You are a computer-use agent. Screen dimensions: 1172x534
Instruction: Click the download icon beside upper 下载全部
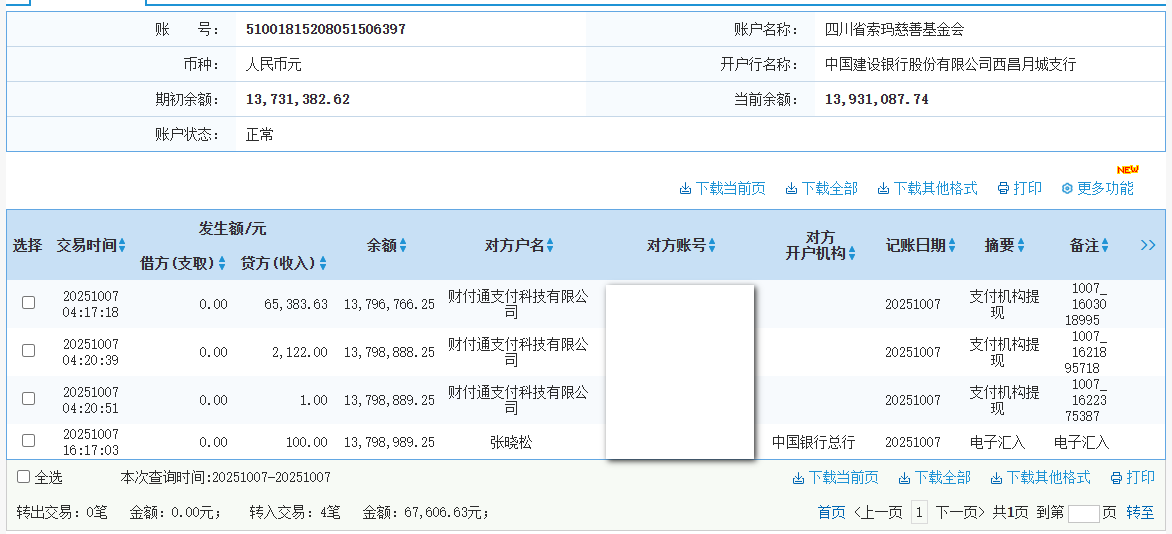click(x=791, y=189)
